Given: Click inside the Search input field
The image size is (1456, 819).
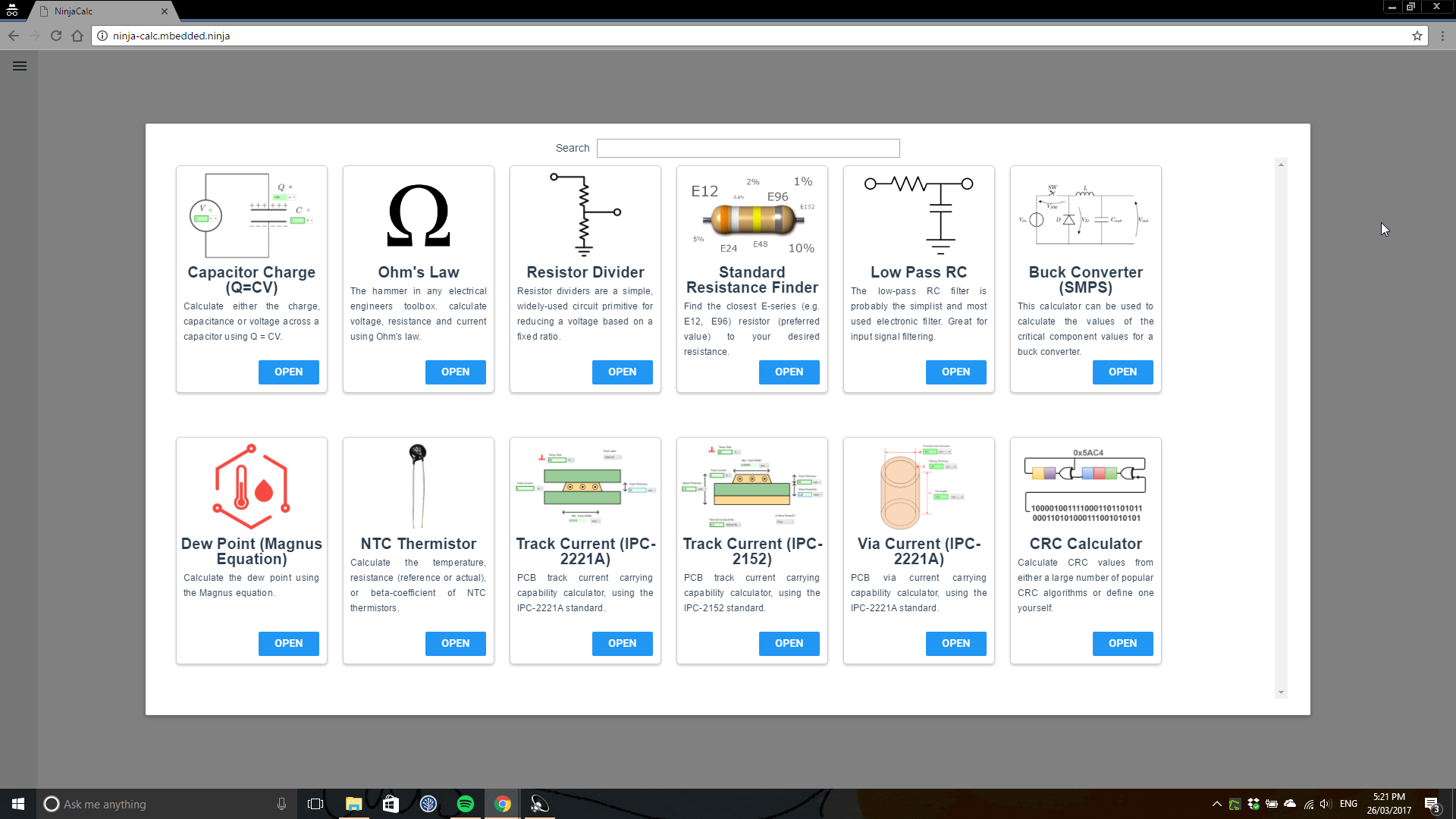Looking at the screenshot, I should coord(748,148).
